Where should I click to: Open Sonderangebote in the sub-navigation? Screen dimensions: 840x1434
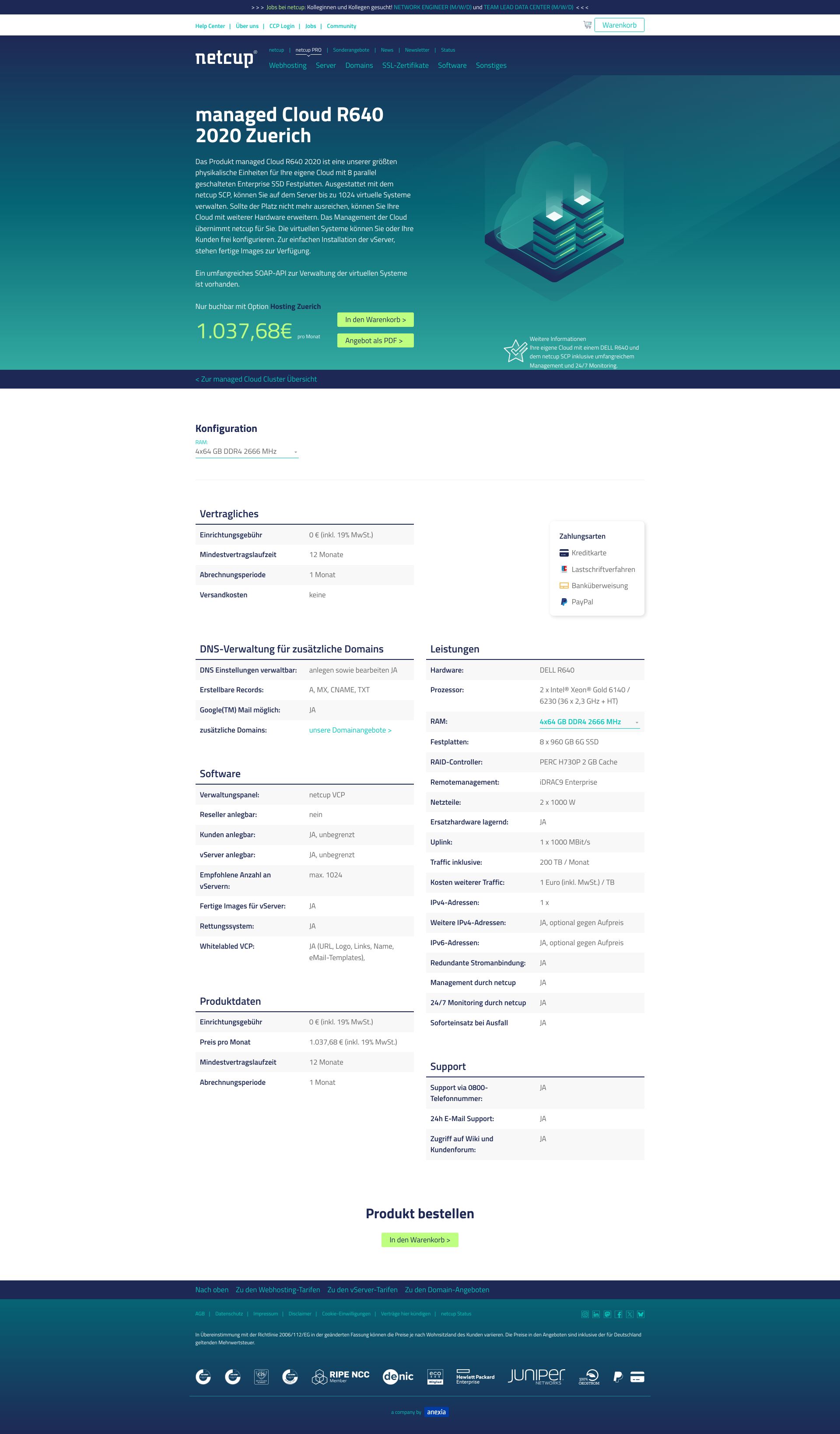click(351, 50)
